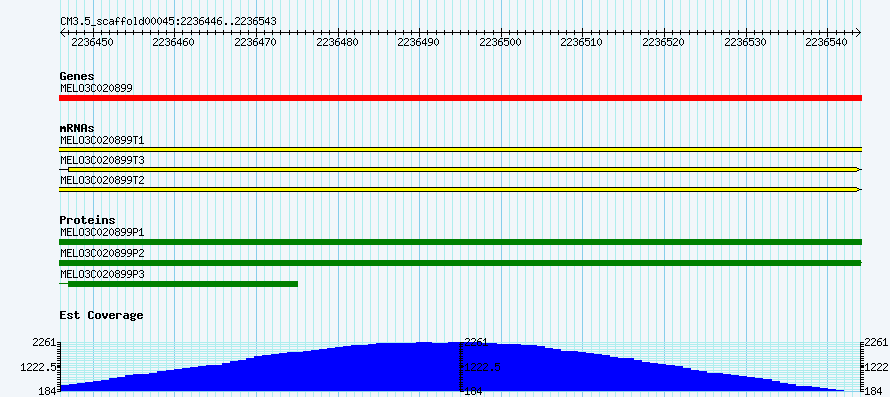Click ruler position 2236470
890x397 pixels.
[256, 42]
